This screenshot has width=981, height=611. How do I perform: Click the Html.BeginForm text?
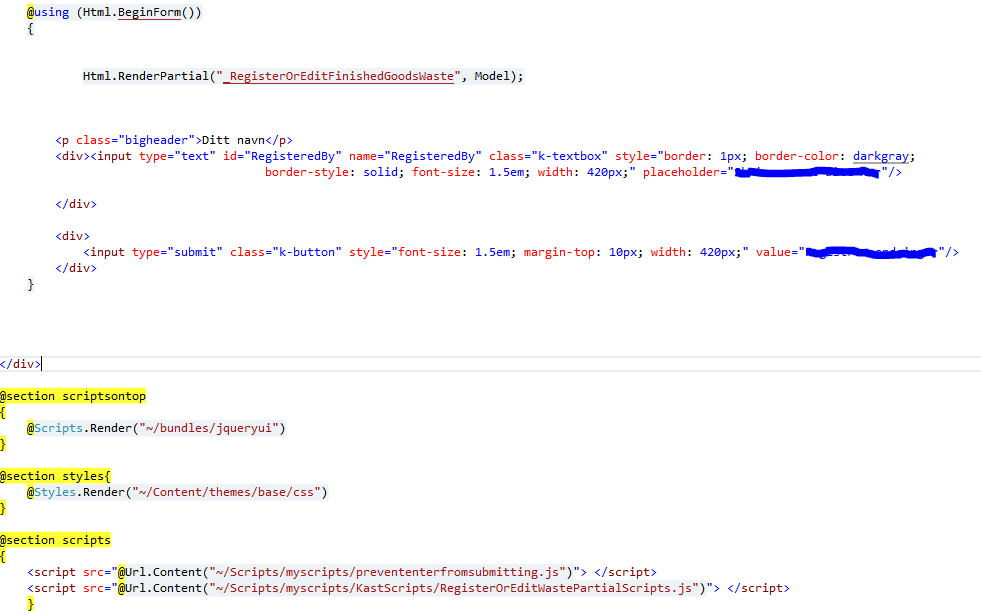[131, 13]
